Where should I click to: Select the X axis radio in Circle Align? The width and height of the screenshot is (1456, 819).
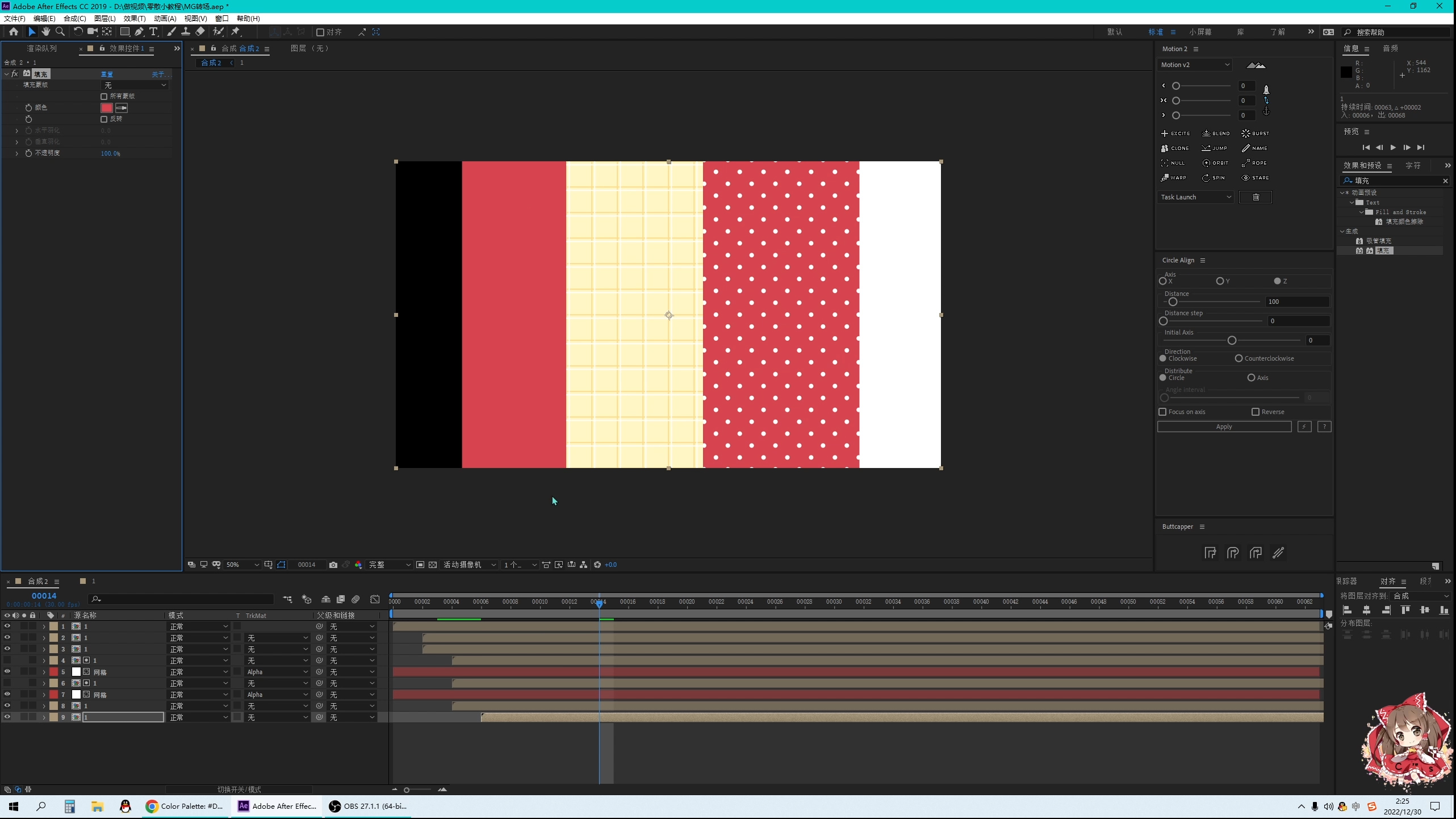coord(1162,281)
